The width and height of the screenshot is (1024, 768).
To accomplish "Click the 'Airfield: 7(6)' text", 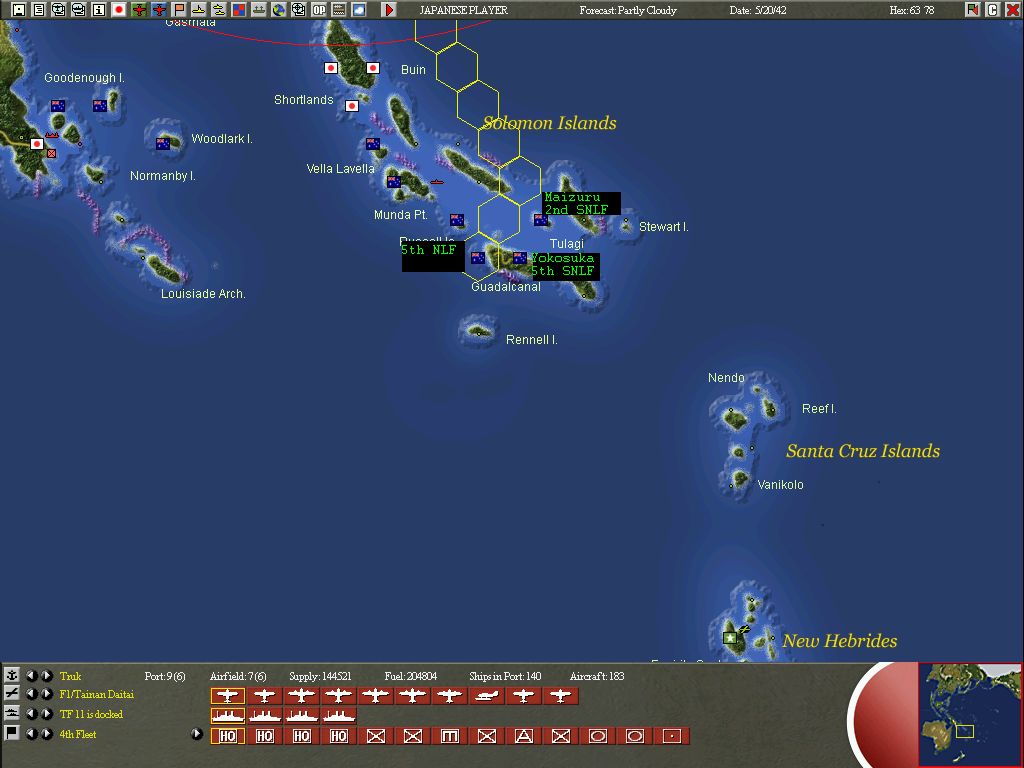I will [x=238, y=676].
